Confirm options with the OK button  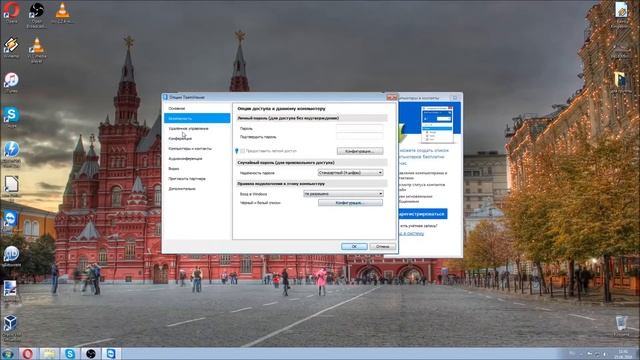(354, 246)
